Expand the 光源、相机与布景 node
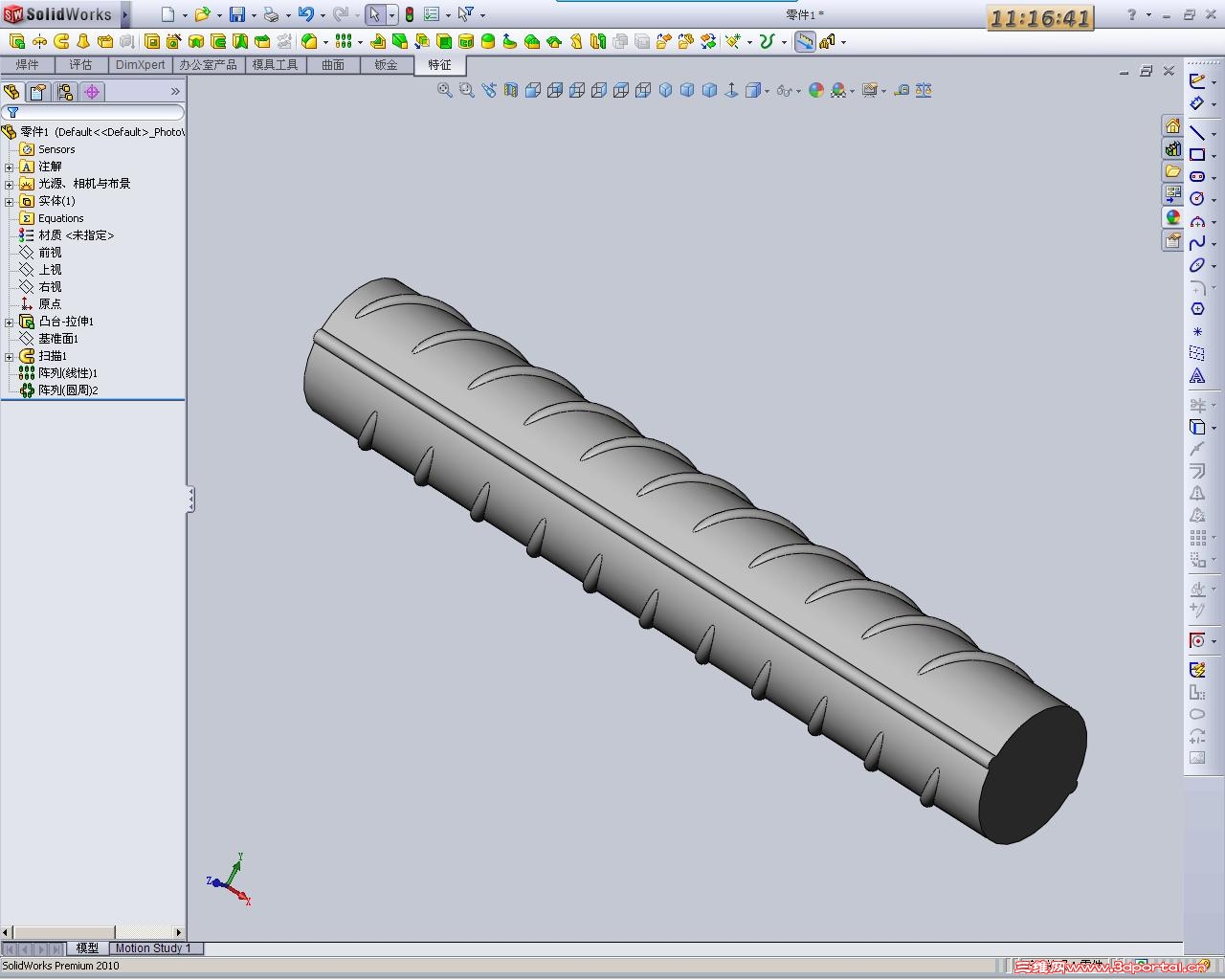Screen dimensions: 1225x980 point(10,184)
